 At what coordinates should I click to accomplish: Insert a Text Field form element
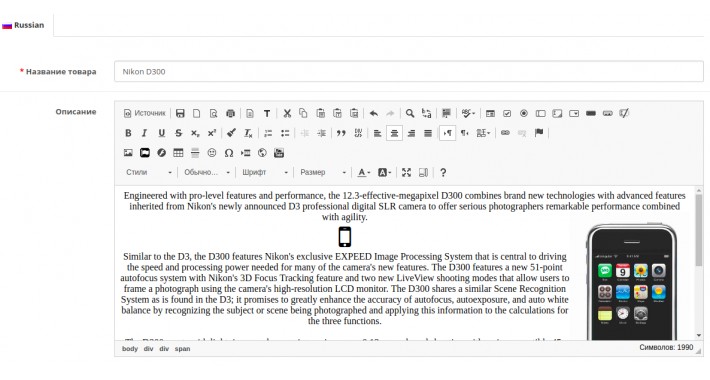pyautogui.click(x=540, y=113)
